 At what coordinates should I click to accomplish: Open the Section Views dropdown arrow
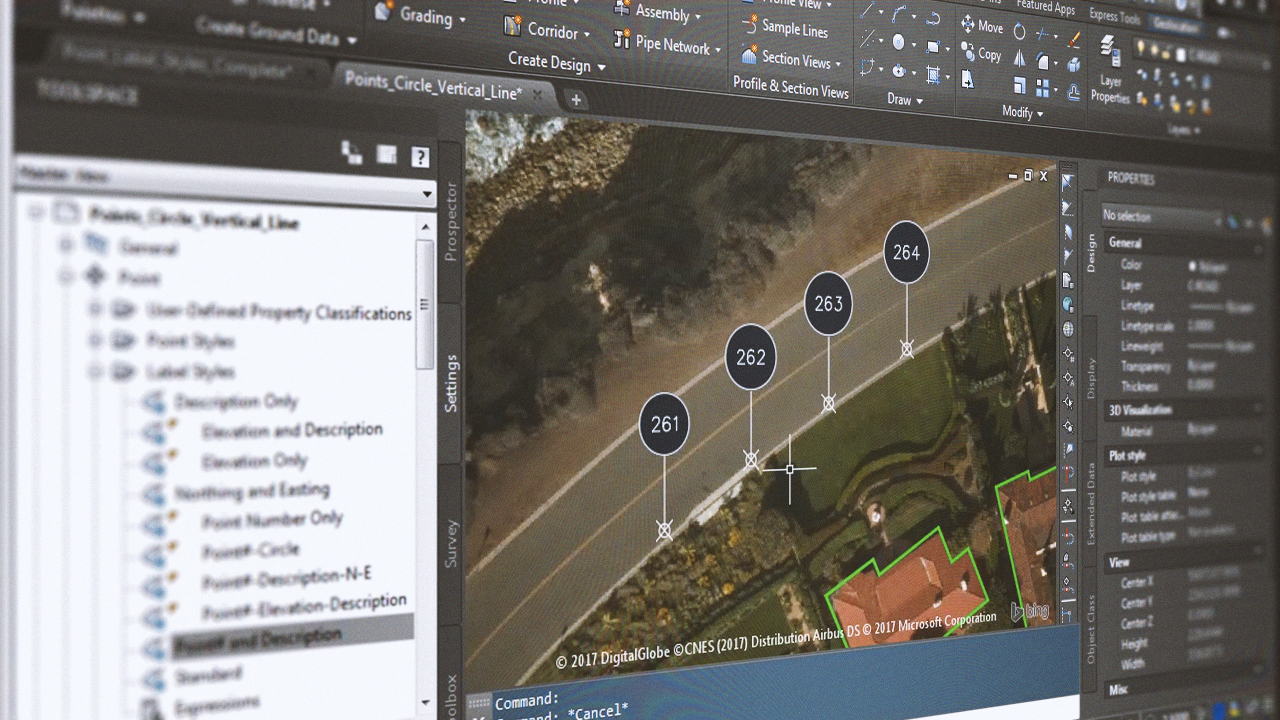(x=838, y=64)
